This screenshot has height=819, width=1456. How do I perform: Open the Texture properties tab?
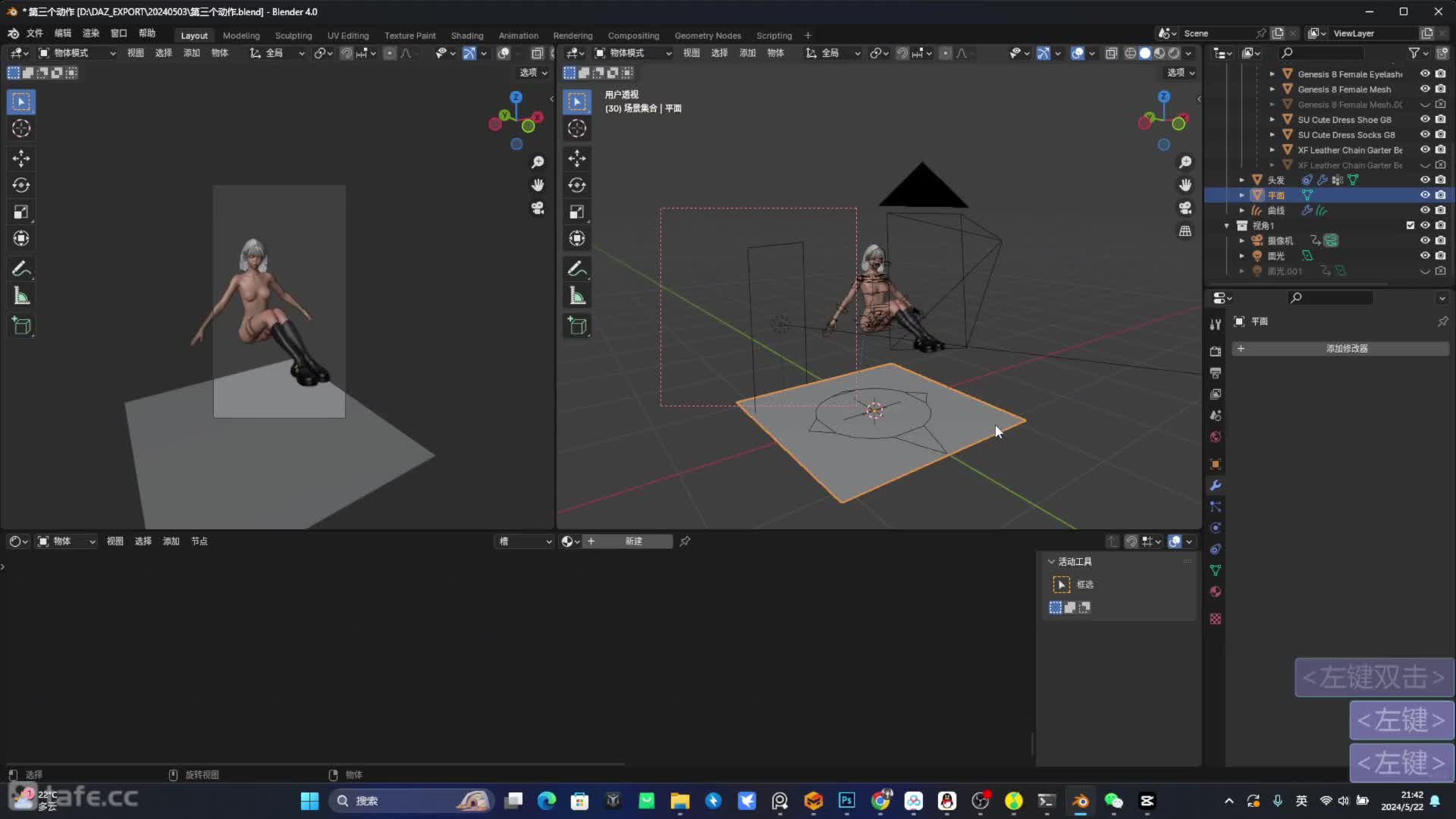[x=1216, y=619]
